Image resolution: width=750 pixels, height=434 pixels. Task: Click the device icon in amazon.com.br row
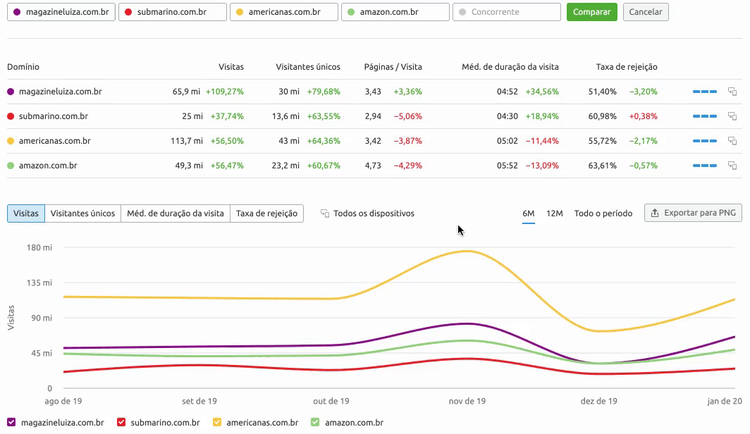732,165
